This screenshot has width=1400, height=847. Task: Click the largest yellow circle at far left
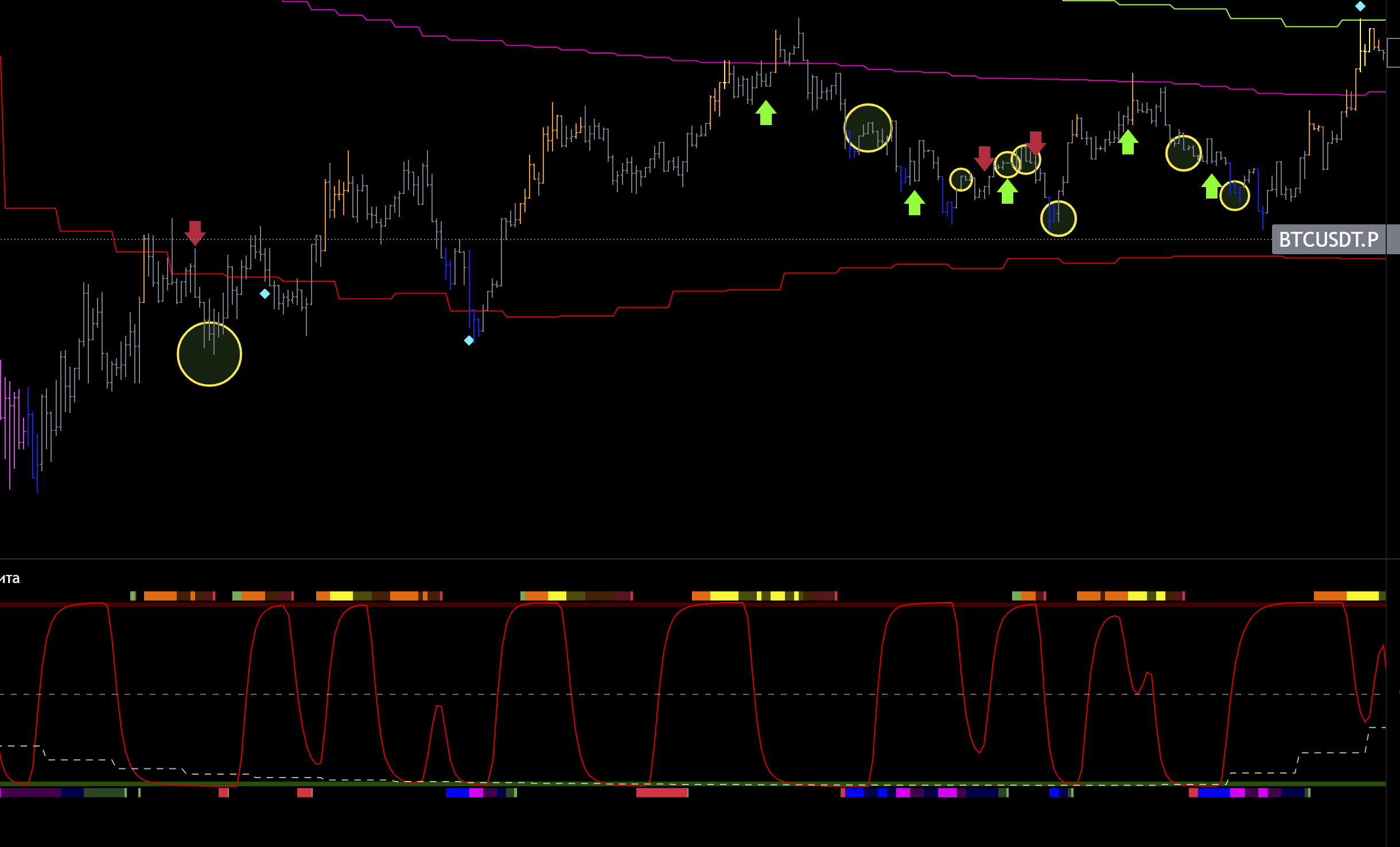(x=209, y=354)
